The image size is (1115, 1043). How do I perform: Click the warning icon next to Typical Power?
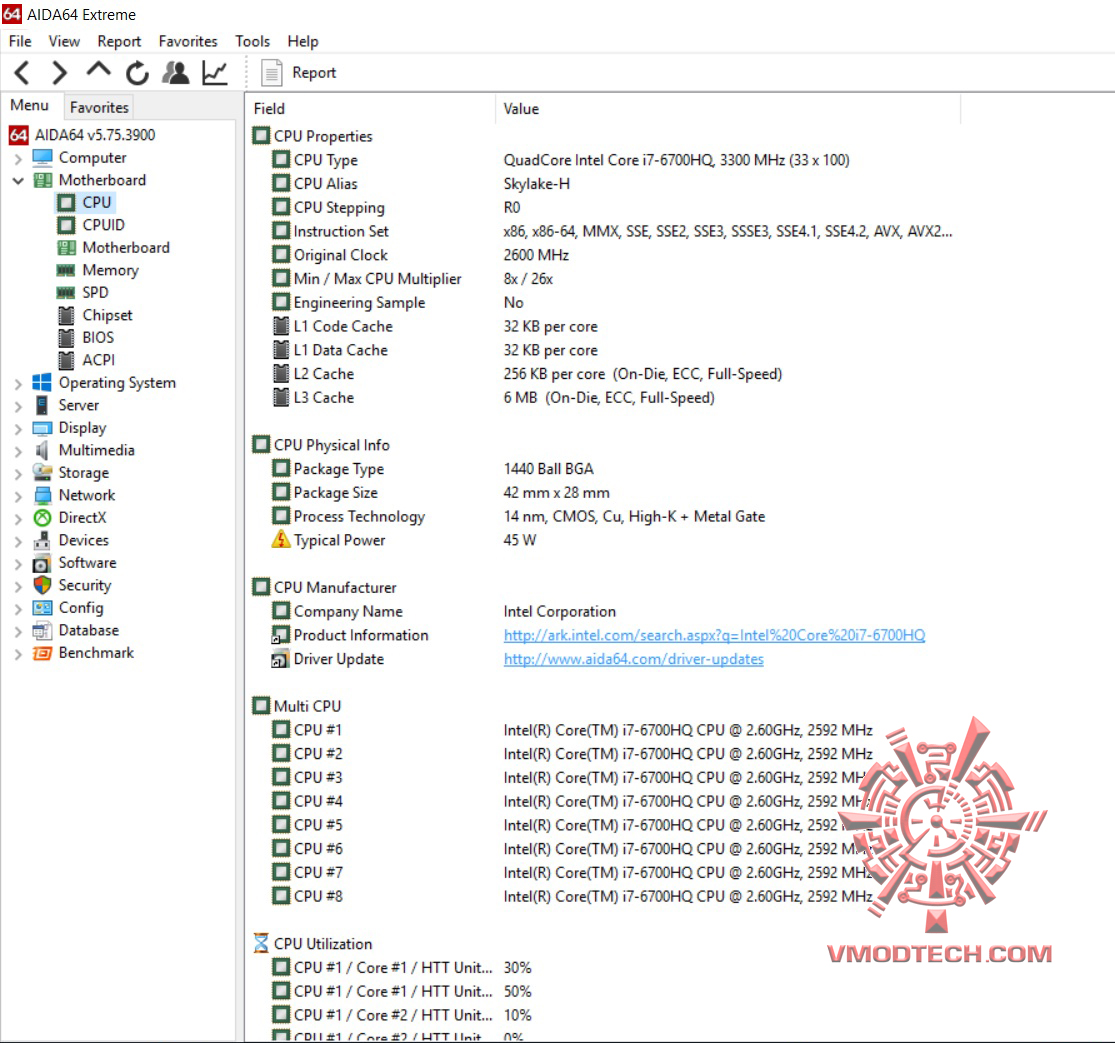point(283,540)
